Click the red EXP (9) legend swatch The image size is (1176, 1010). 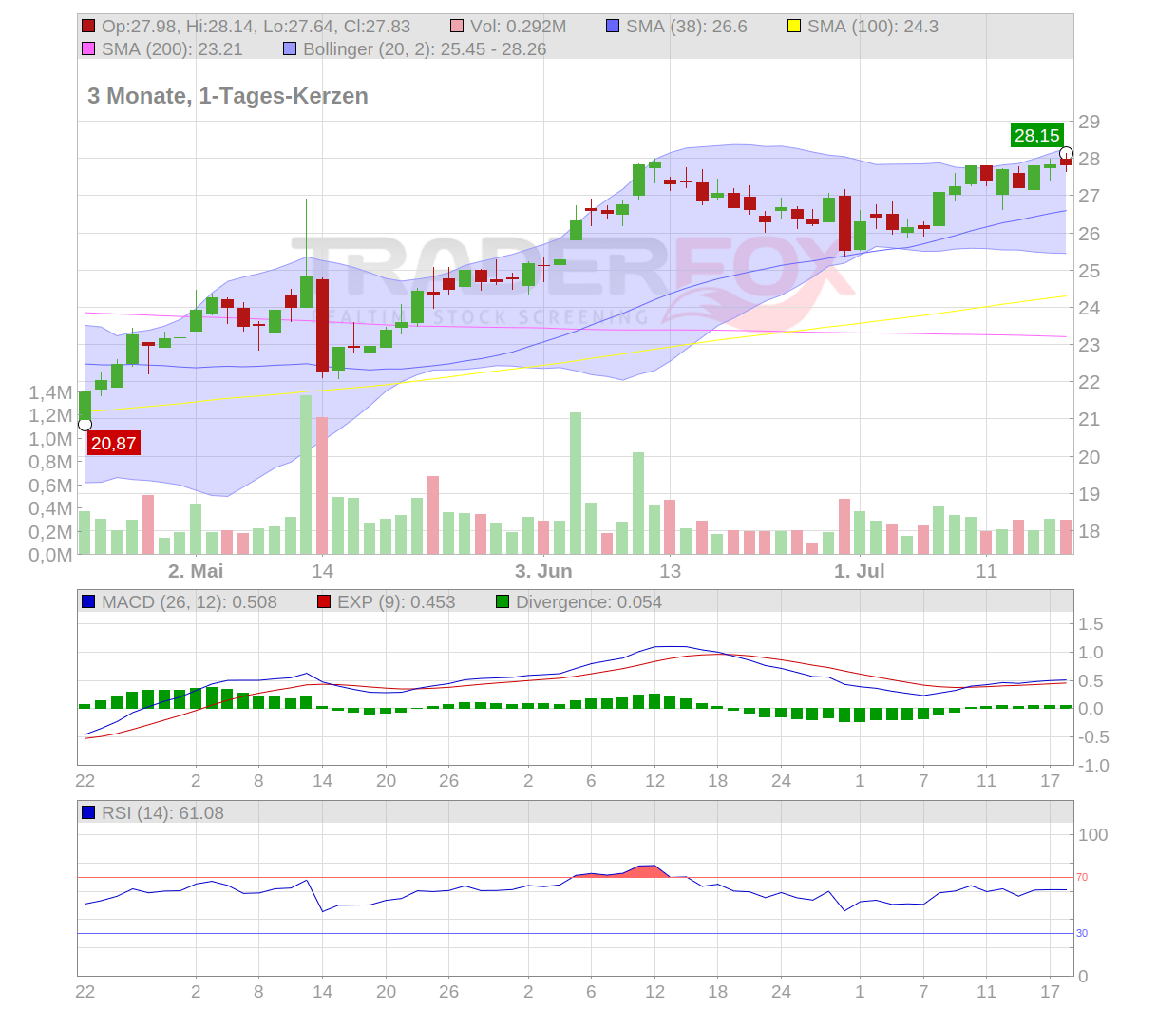324,602
